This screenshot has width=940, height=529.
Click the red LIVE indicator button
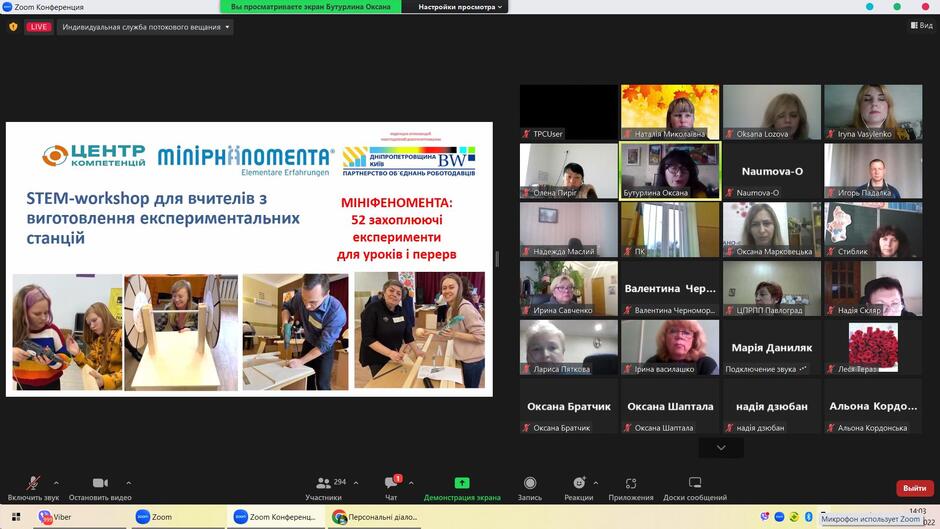[x=39, y=27]
